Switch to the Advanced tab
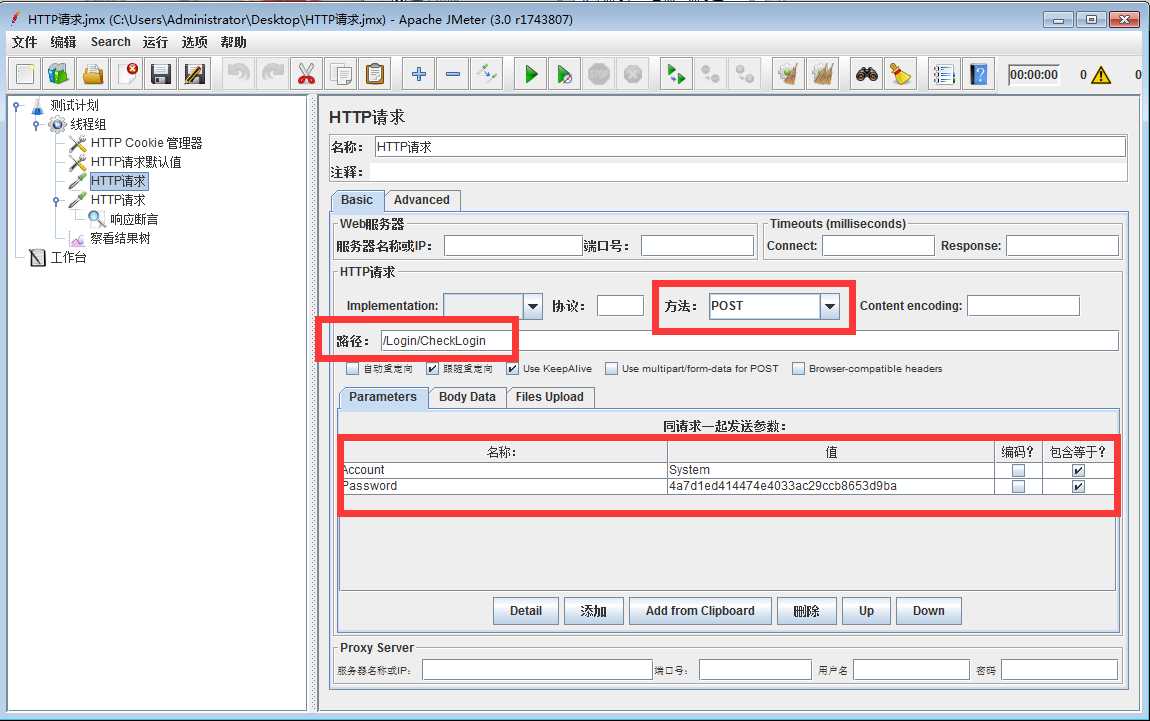 point(422,200)
